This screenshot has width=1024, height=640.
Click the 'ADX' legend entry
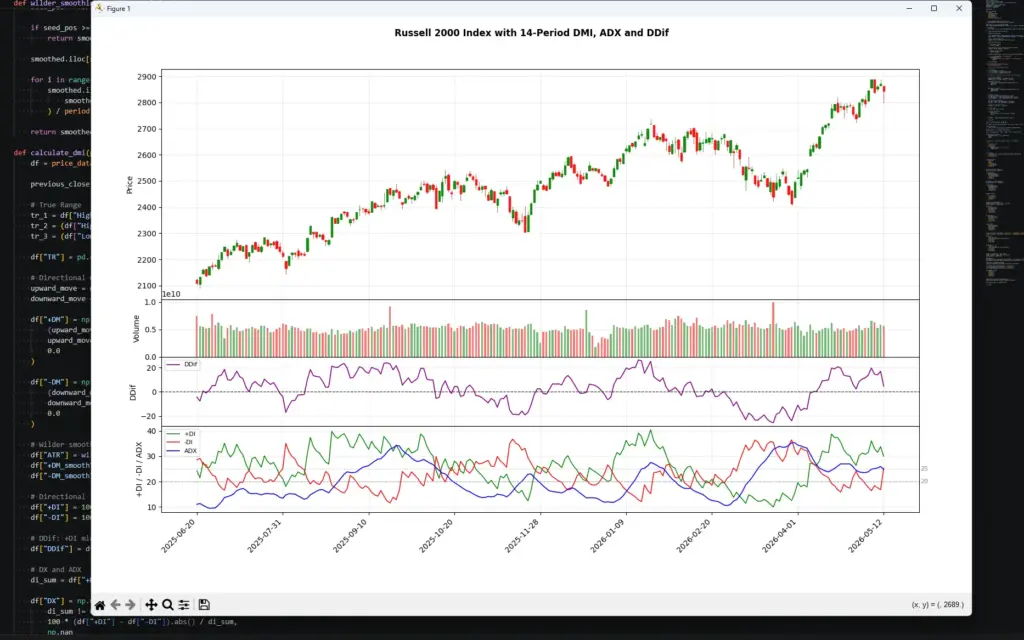(182, 451)
